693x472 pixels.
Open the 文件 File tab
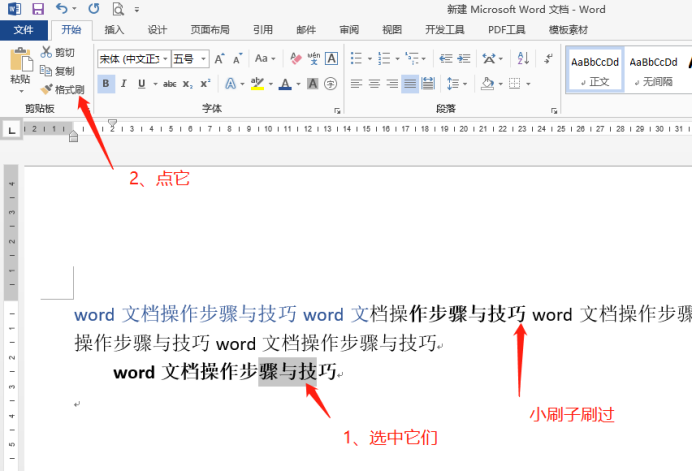click(23, 30)
